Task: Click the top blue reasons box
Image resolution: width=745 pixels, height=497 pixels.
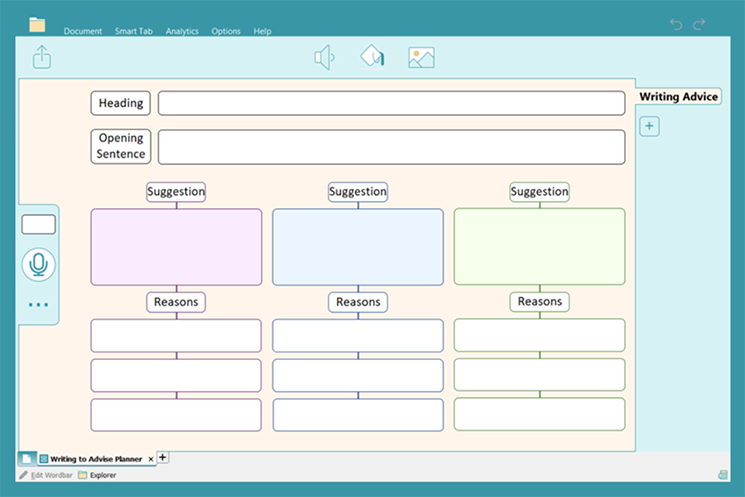Action: click(358, 335)
